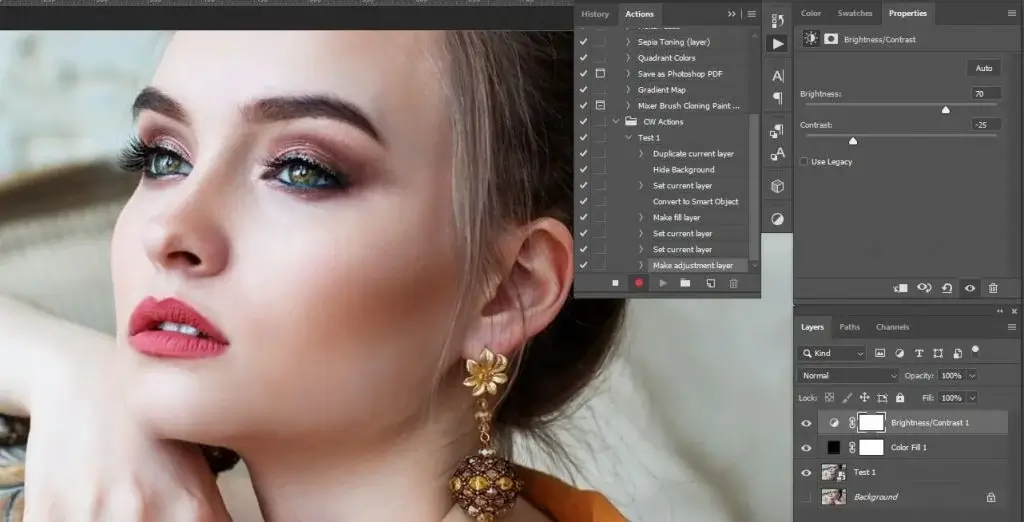Filter layers by smart objects icon
1024x522 pixels.
point(957,353)
